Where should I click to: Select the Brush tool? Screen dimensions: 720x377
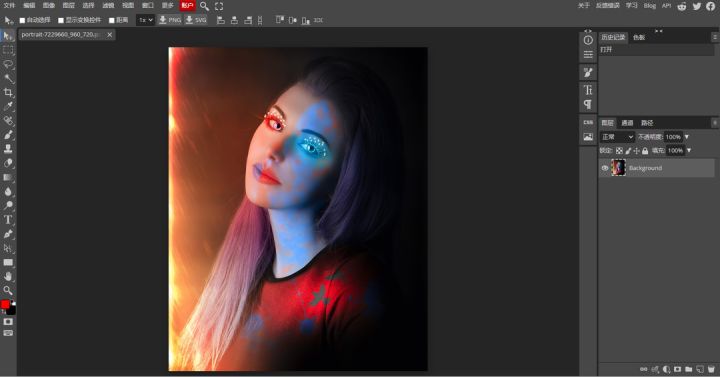[8, 135]
